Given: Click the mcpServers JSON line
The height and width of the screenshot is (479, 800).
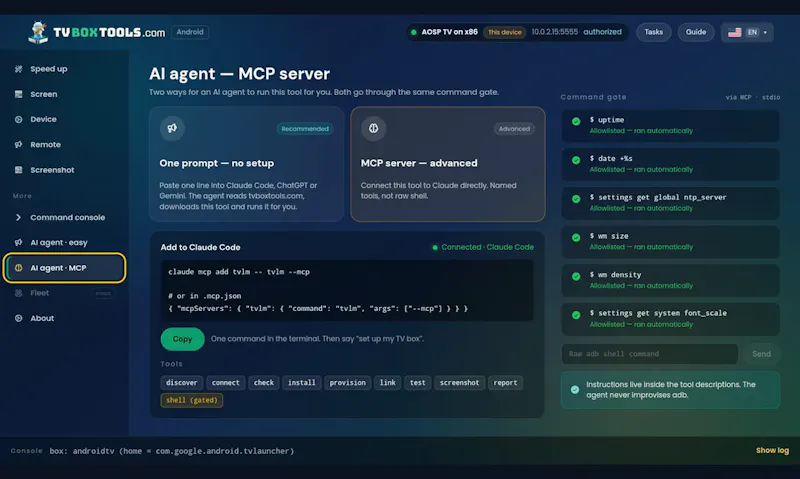Looking at the screenshot, I should click(x=318, y=309).
